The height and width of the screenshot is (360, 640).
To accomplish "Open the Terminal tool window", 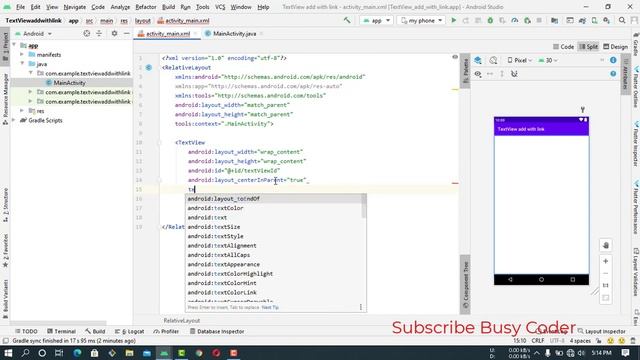I will [61, 331].
